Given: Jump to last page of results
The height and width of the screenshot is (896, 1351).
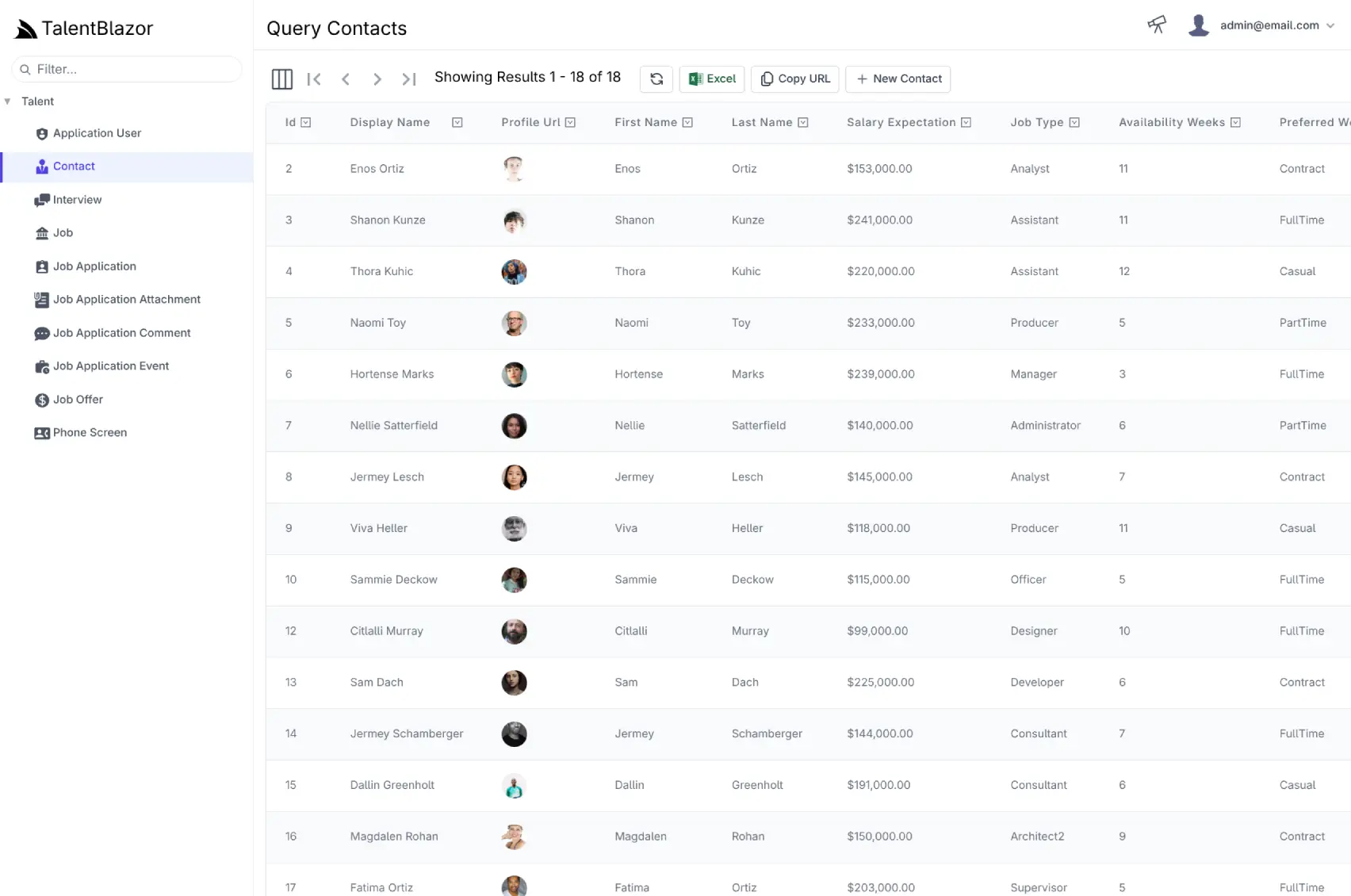Looking at the screenshot, I should [x=409, y=78].
